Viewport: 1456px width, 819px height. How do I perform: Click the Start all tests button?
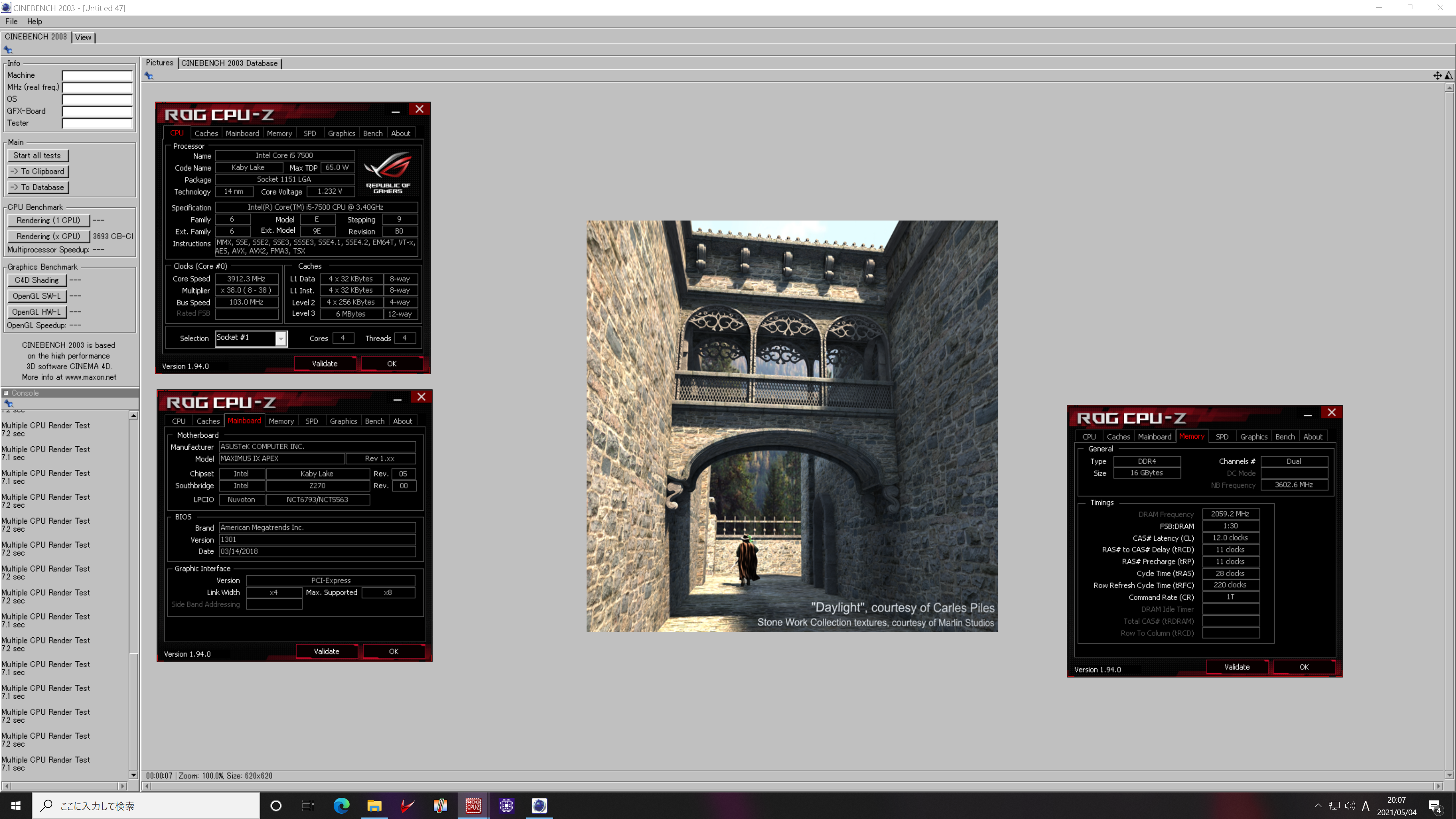37,155
